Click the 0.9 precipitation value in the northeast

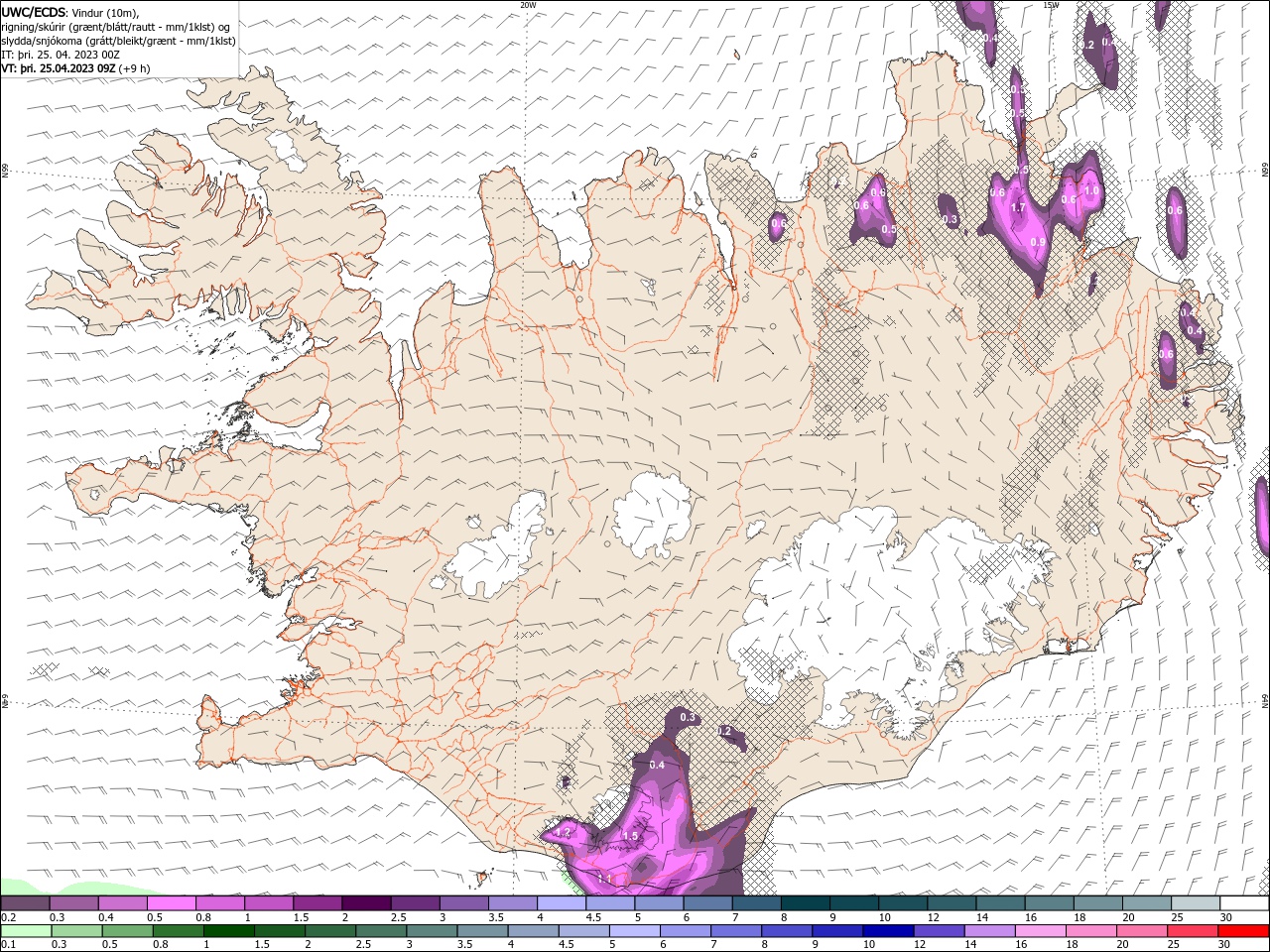(x=1038, y=242)
